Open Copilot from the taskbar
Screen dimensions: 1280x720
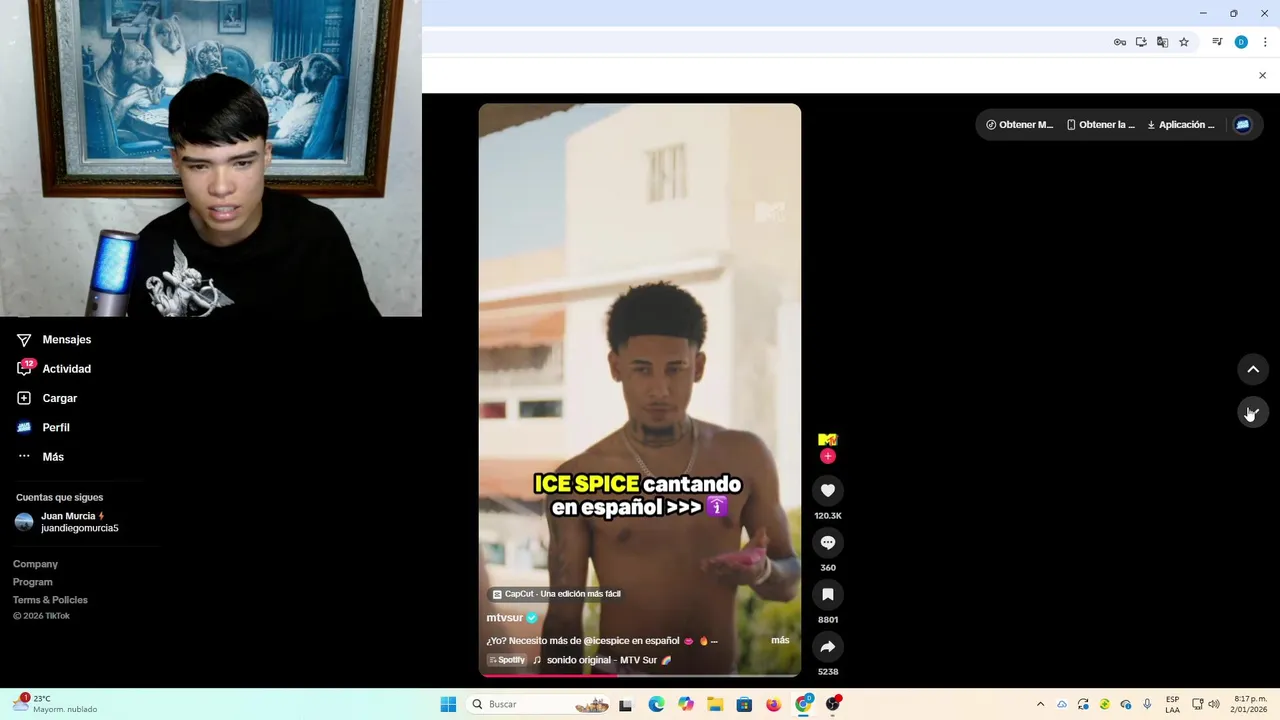[686, 704]
